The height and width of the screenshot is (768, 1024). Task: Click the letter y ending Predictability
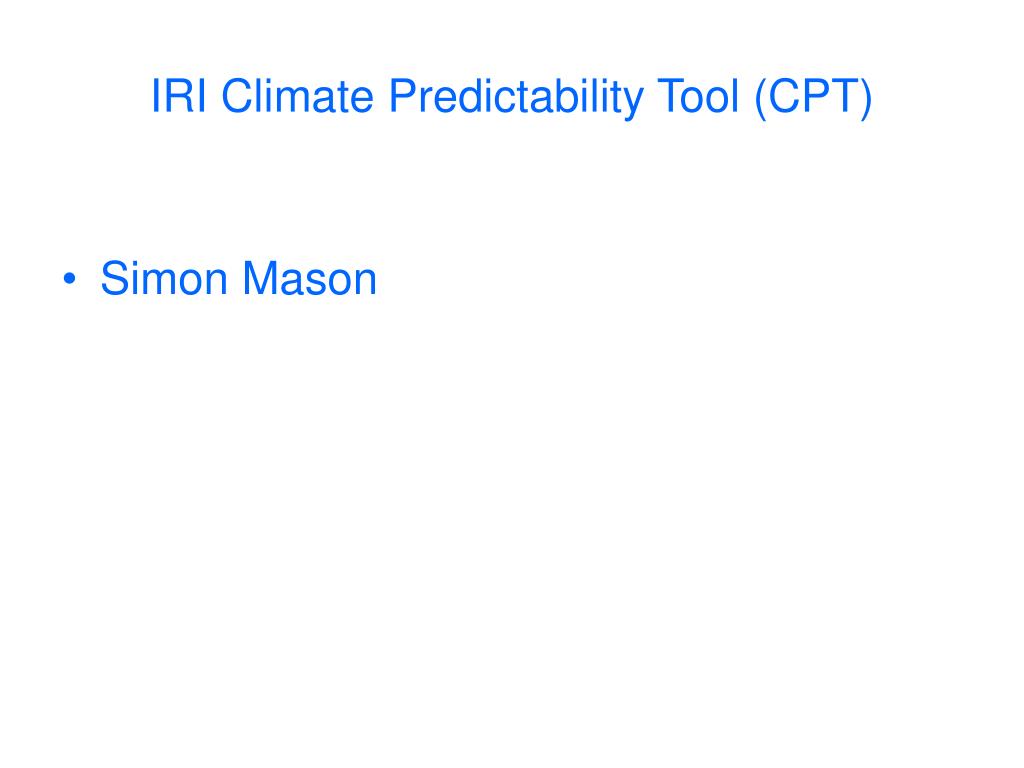pos(633,104)
